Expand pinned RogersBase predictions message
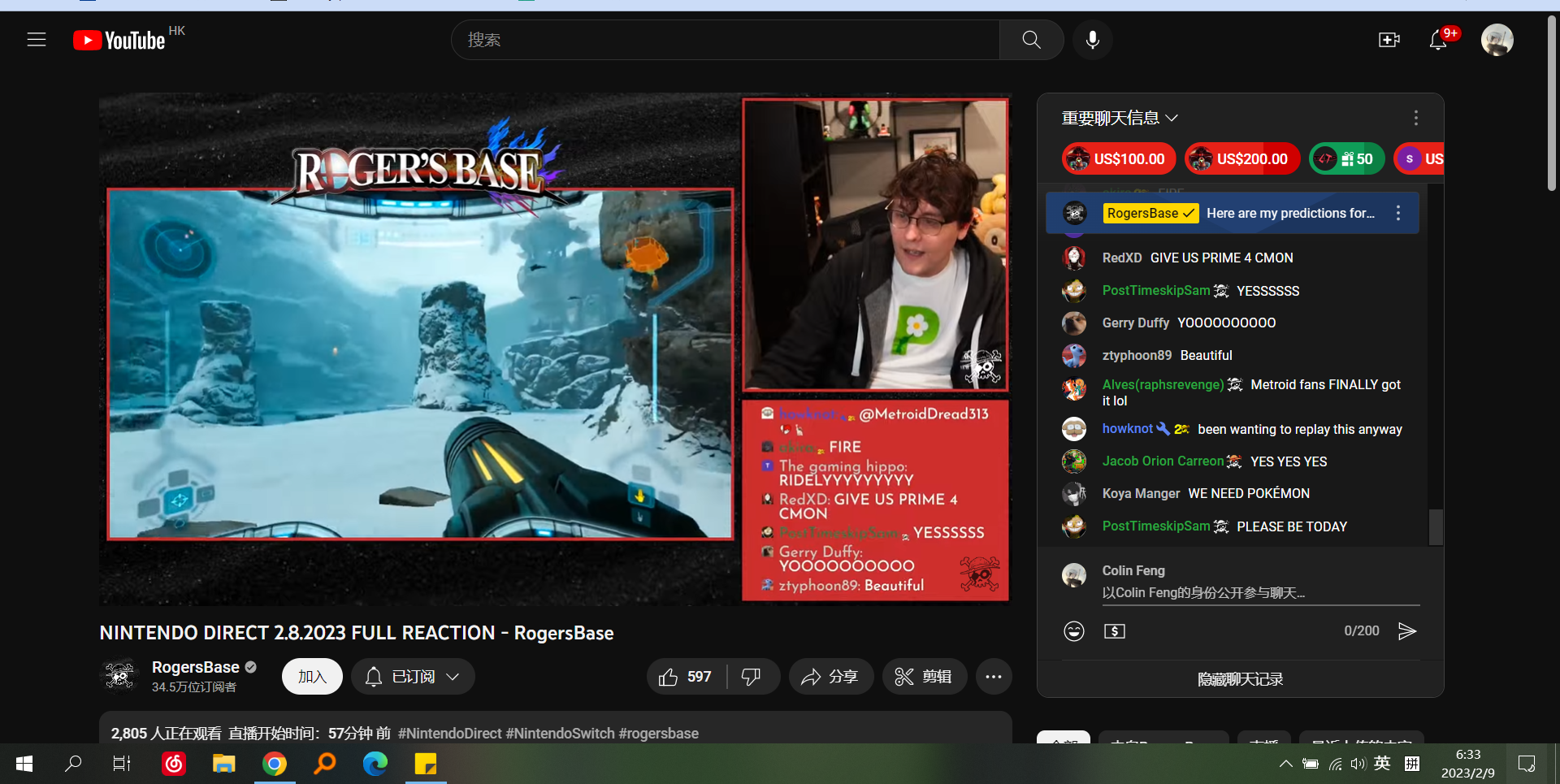1560x784 pixels. point(1231,213)
